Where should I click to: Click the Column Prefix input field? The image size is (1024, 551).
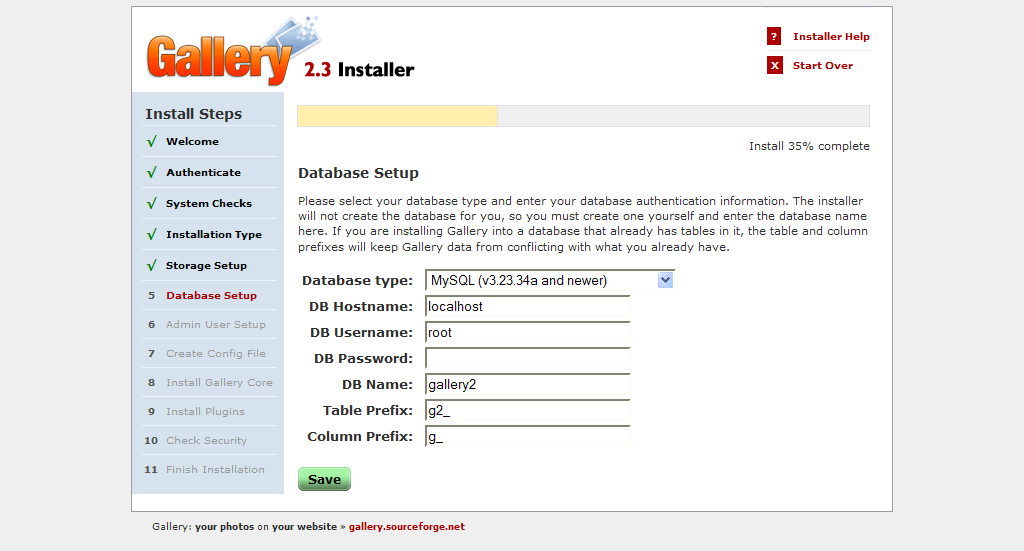click(x=528, y=437)
